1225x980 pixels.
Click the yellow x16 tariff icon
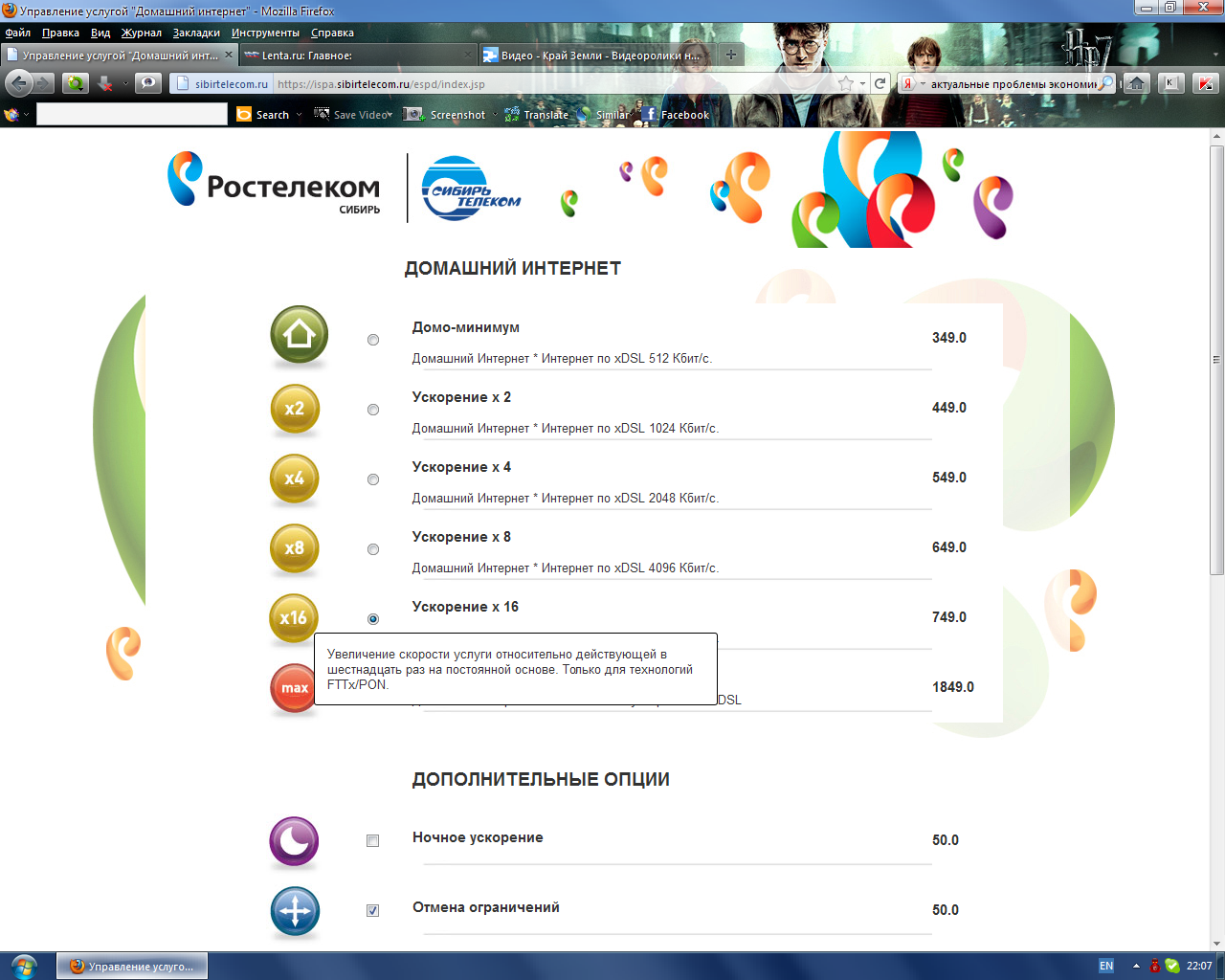[294, 619]
